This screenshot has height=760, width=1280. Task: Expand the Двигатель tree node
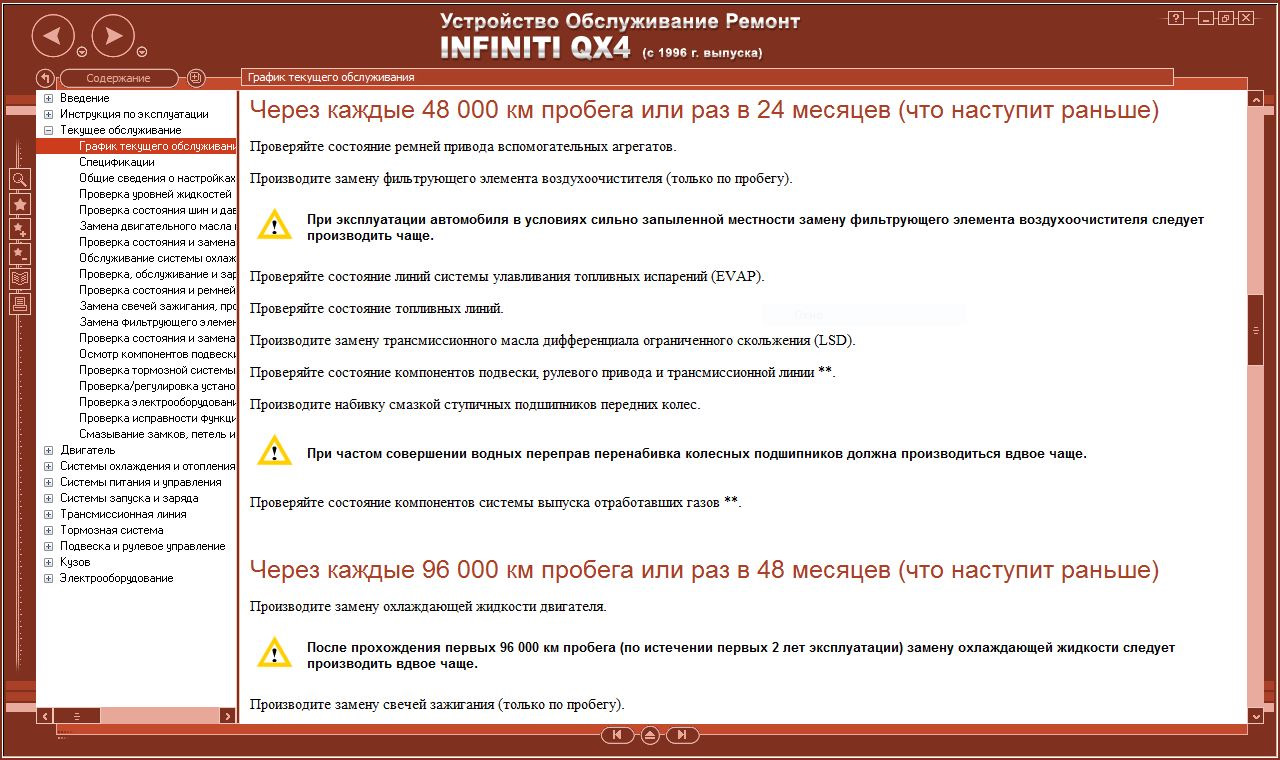tap(48, 450)
